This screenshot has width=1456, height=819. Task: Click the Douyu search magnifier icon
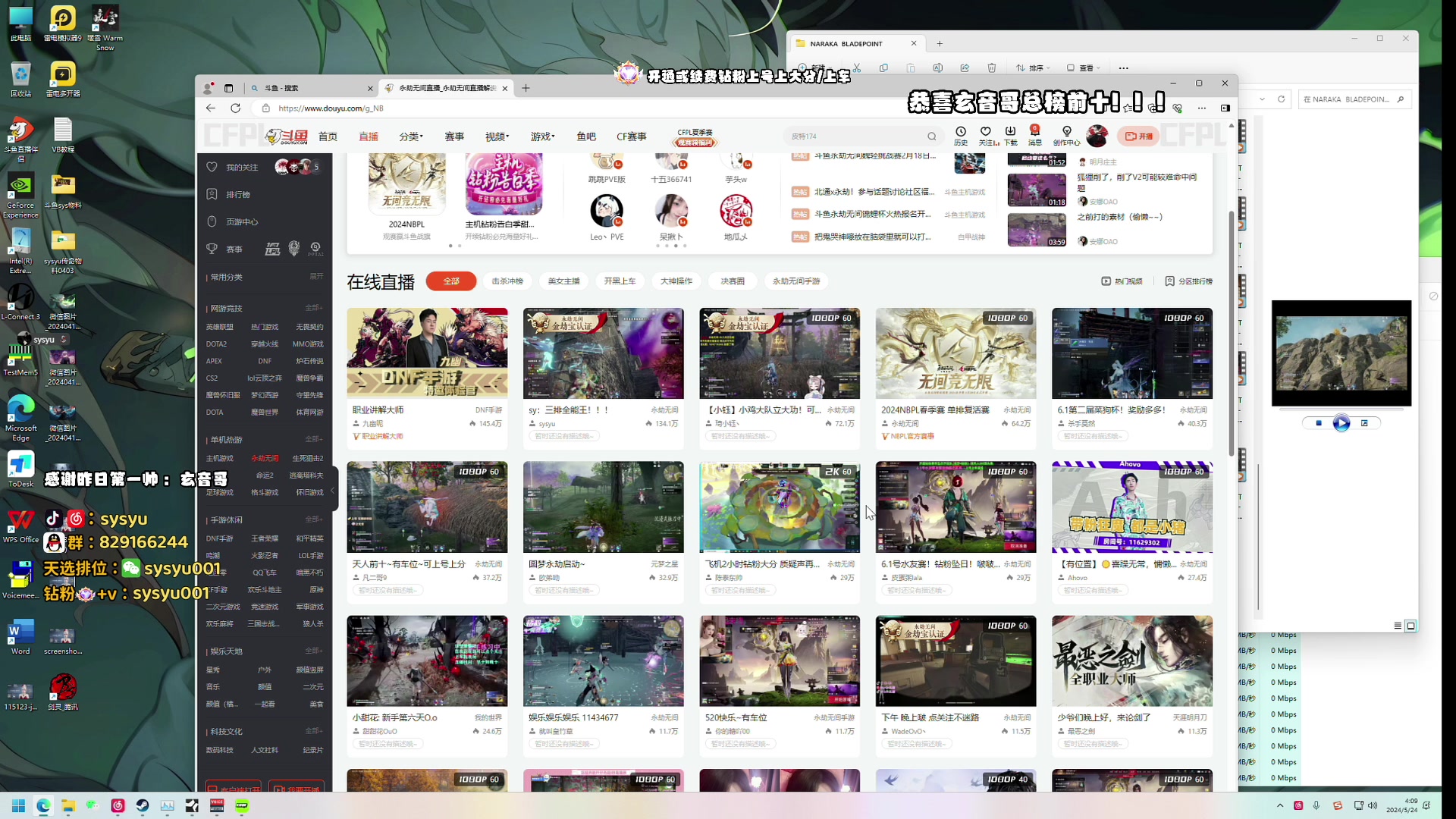click(931, 136)
